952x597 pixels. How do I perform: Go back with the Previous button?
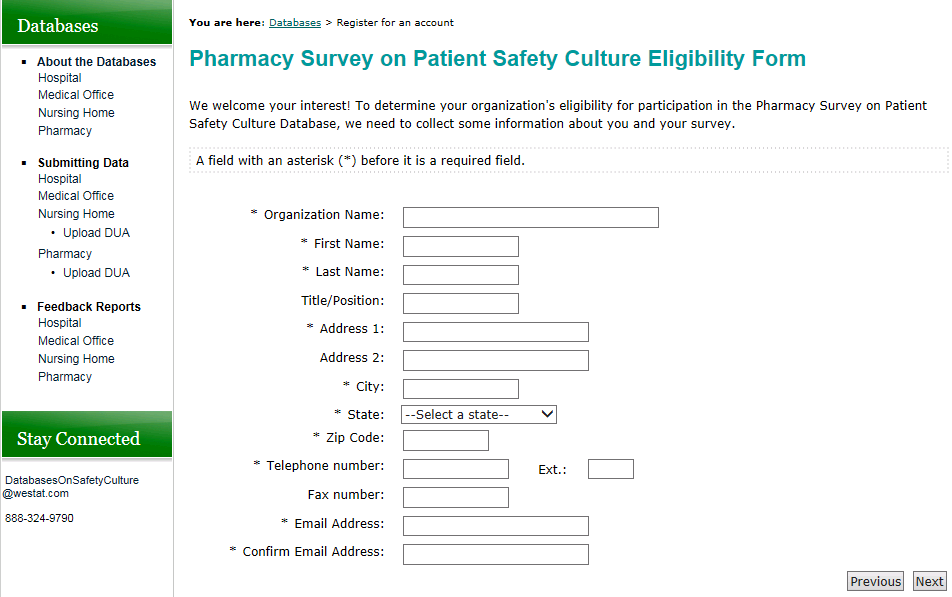tap(875, 582)
